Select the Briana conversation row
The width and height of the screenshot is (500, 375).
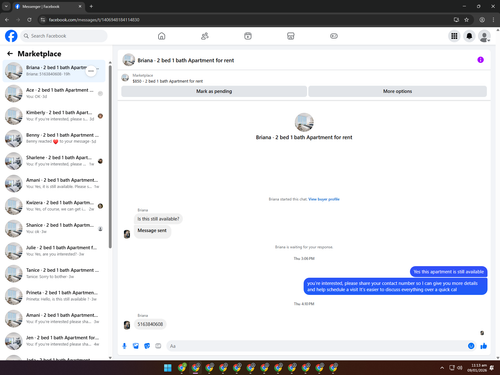(x=54, y=71)
